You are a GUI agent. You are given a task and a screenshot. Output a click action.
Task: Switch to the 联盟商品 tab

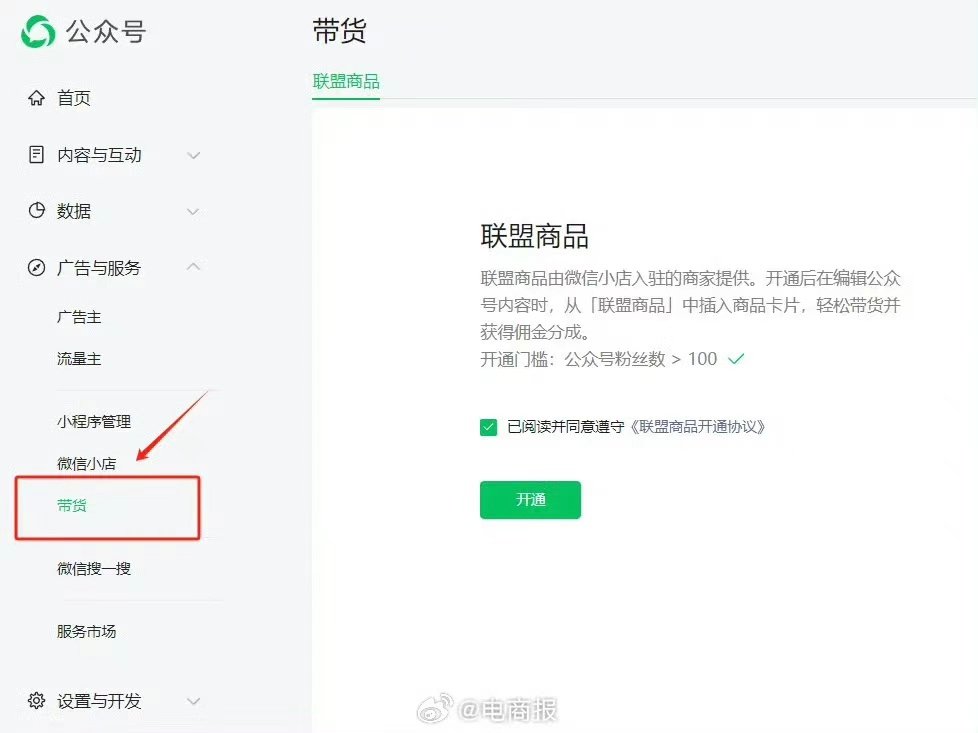pyautogui.click(x=346, y=81)
